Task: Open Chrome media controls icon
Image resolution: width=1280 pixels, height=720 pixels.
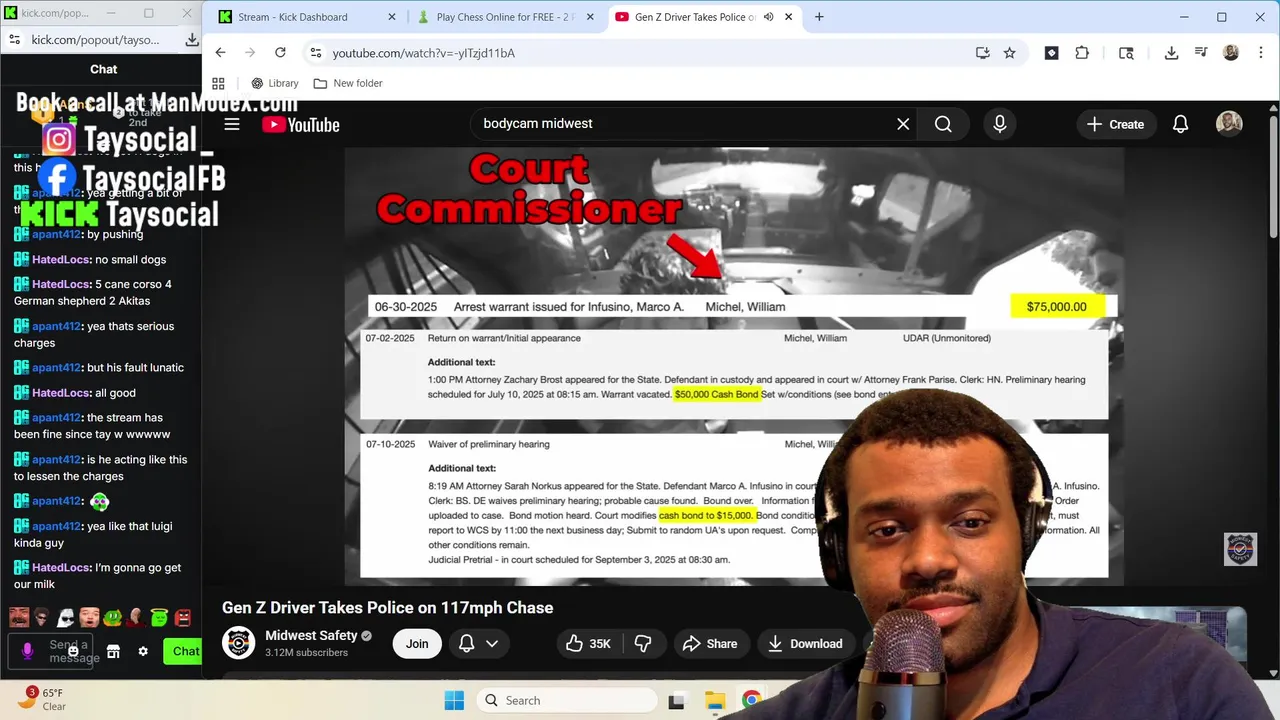Action: click(x=1201, y=53)
